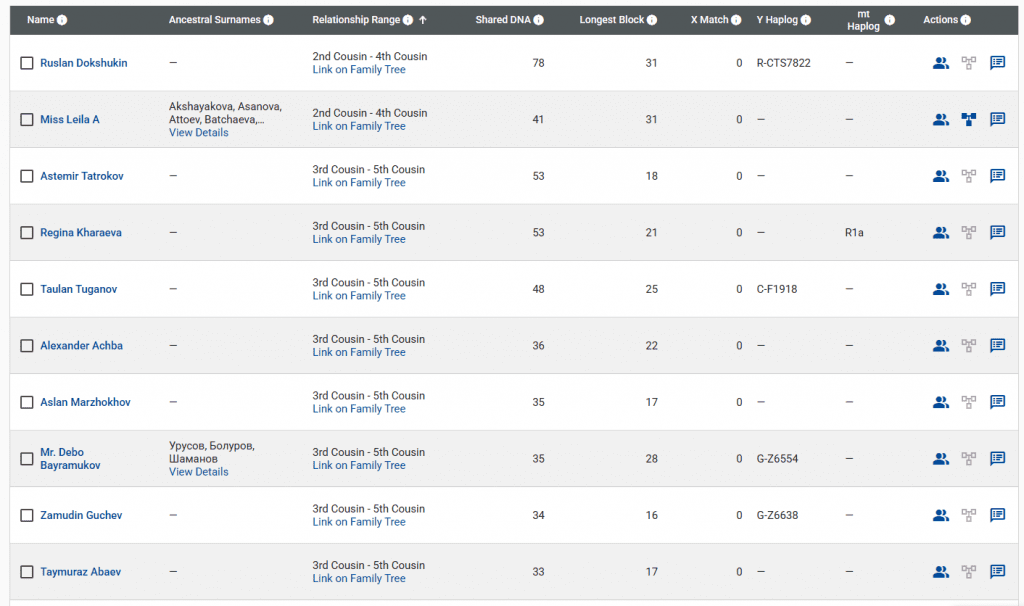
Task: Open Regina Kharaeva's profile name link
Action: tap(81, 233)
